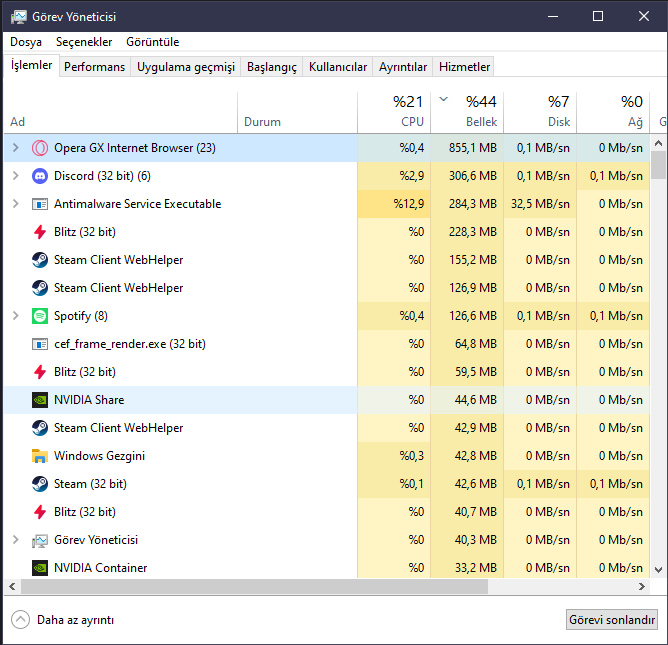Click the Steam (32 bit) icon
Image resolution: width=668 pixels, height=645 pixels.
coord(40,484)
